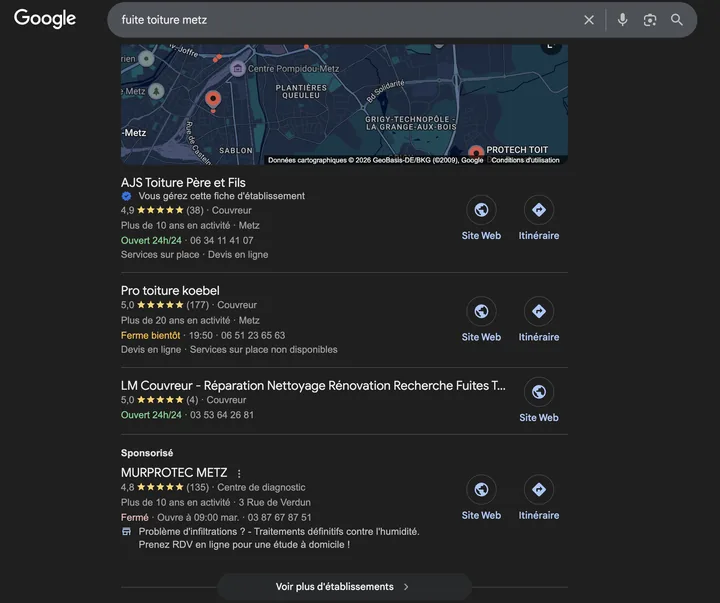The image size is (720, 603).
Task: Click the phone number 03 53 64 26 81
Action: [x=222, y=415]
